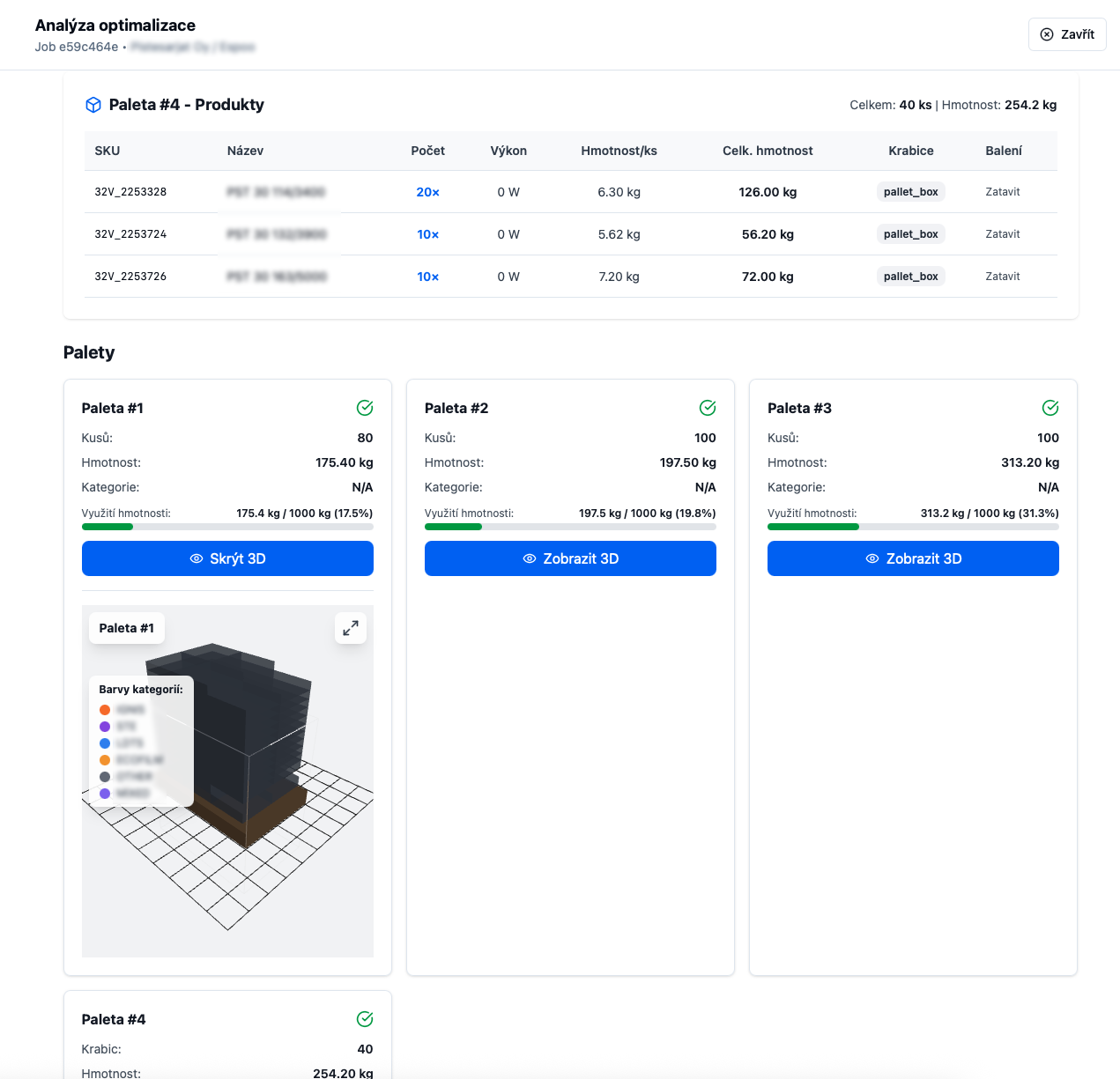Show the 3D view for Paleta #2
This screenshot has width=1120, height=1079.
570,558
